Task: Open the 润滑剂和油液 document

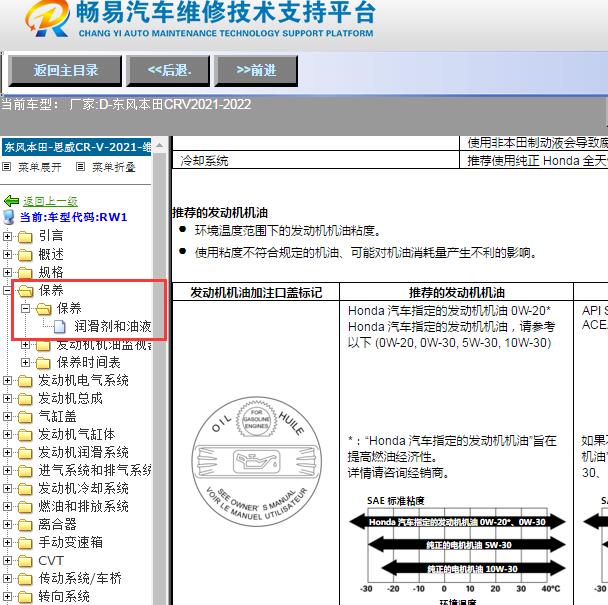Action: [x=112, y=327]
